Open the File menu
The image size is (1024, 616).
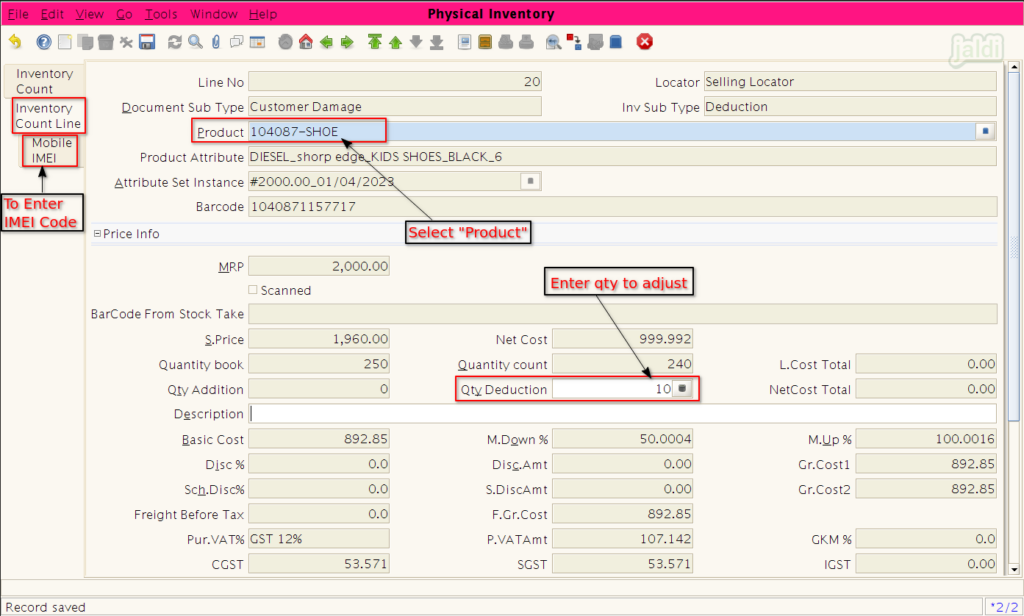(18, 14)
